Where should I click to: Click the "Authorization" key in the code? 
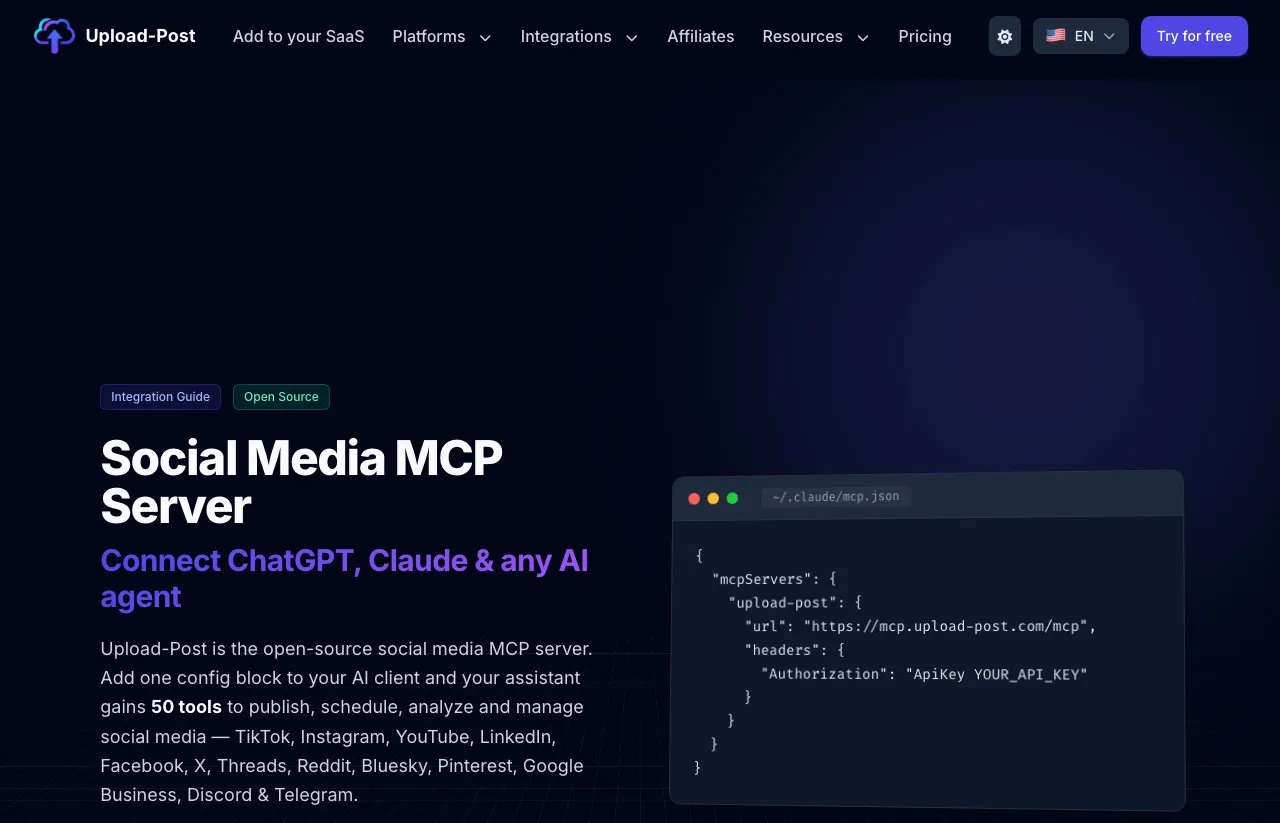pyautogui.click(x=824, y=674)
